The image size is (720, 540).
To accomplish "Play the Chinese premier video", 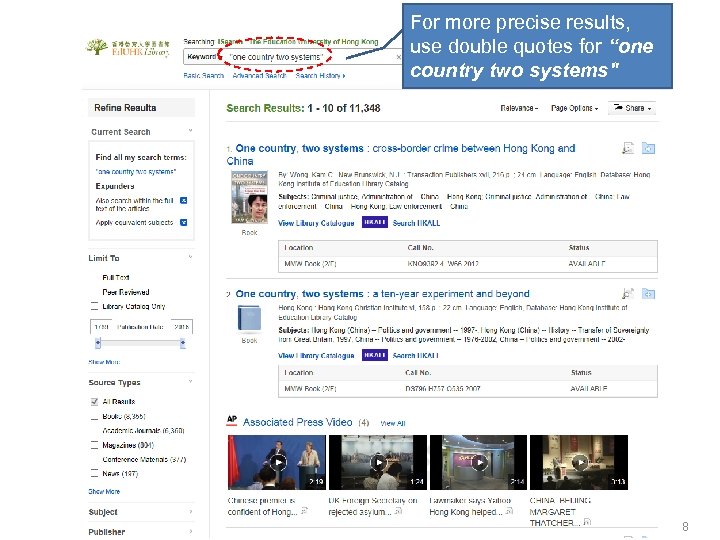I will pyautogui.click(x=277, y=462).
